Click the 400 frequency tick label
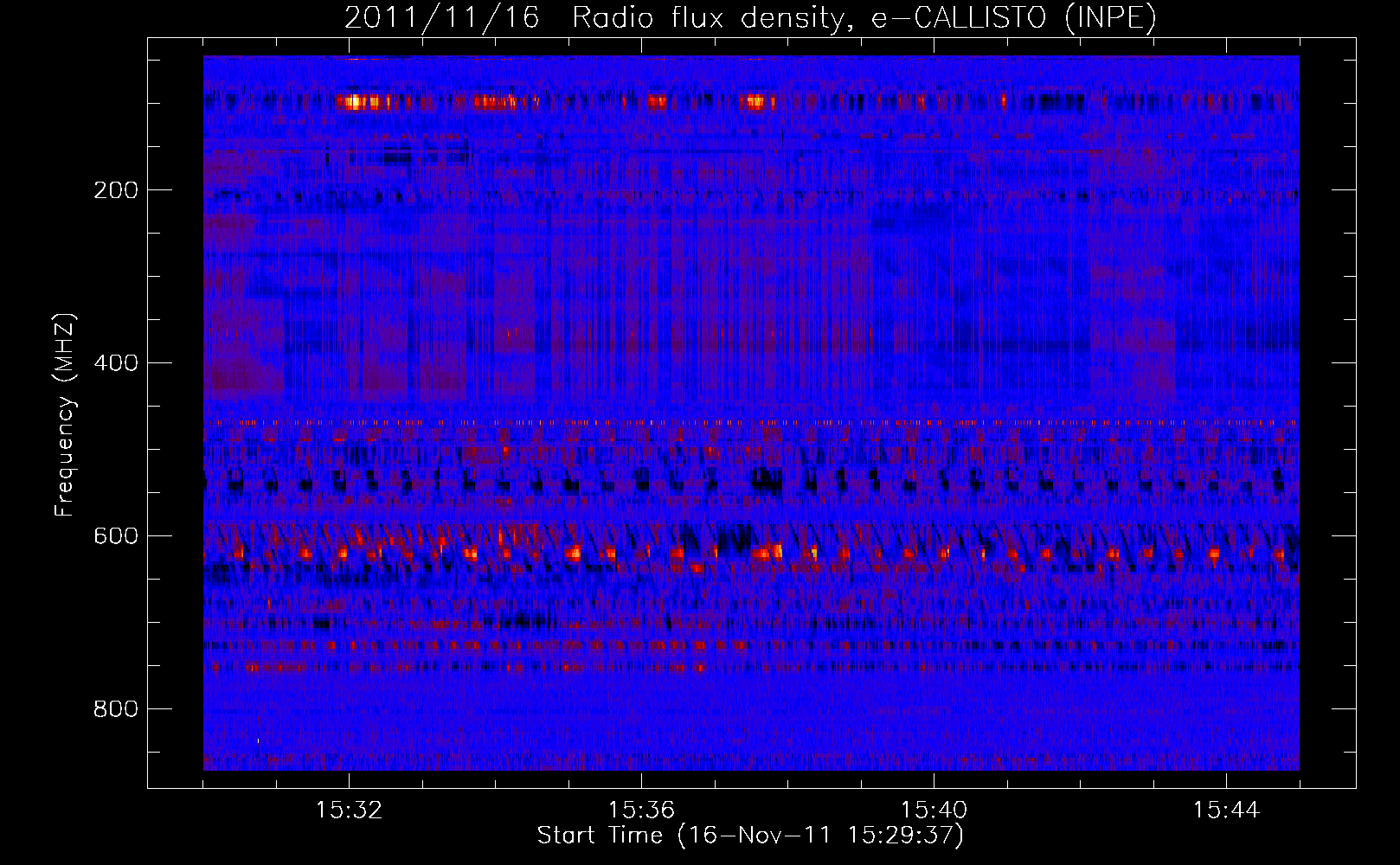This screenshot has width=1400, height=865. 116,363
